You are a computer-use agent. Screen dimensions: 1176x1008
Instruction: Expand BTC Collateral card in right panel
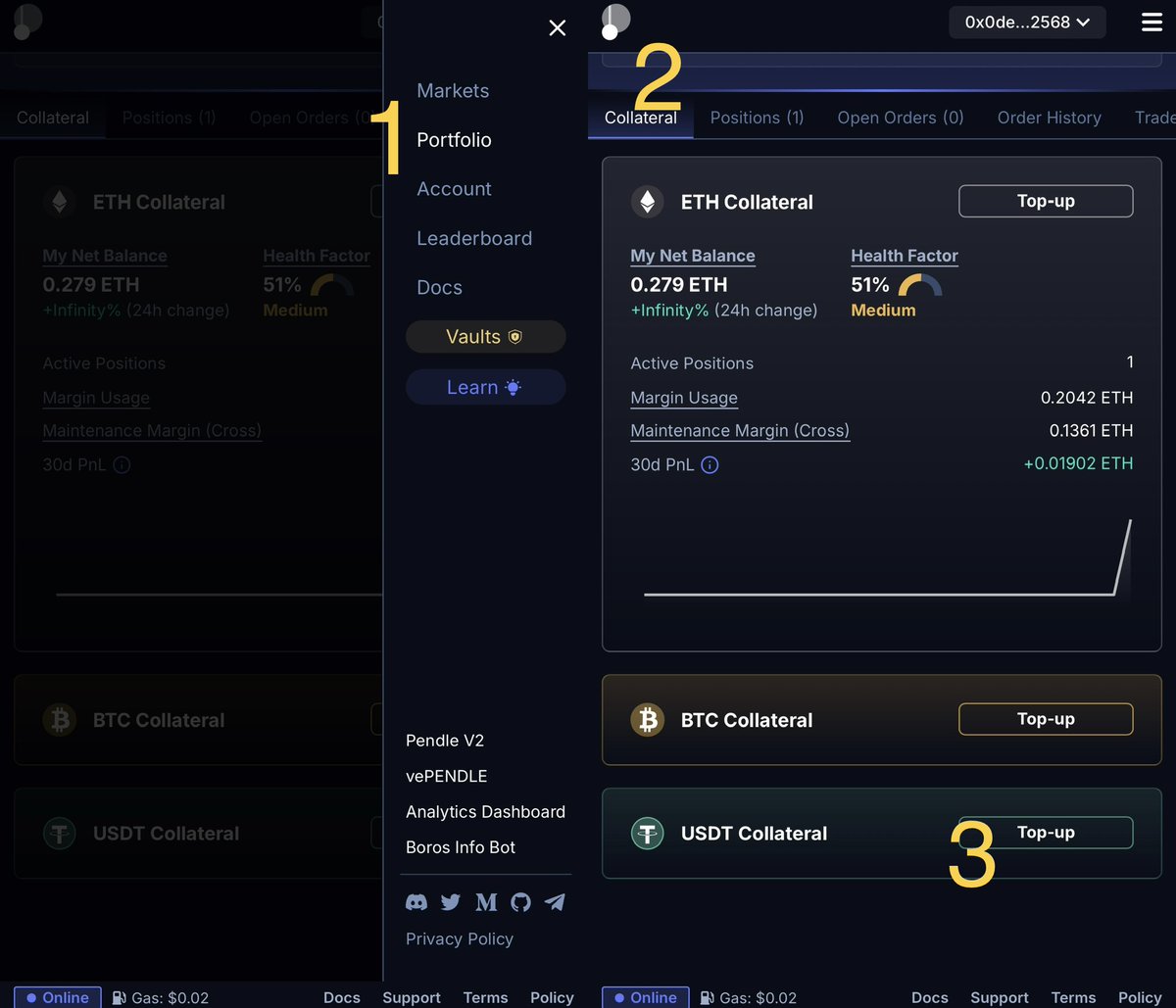882,720
